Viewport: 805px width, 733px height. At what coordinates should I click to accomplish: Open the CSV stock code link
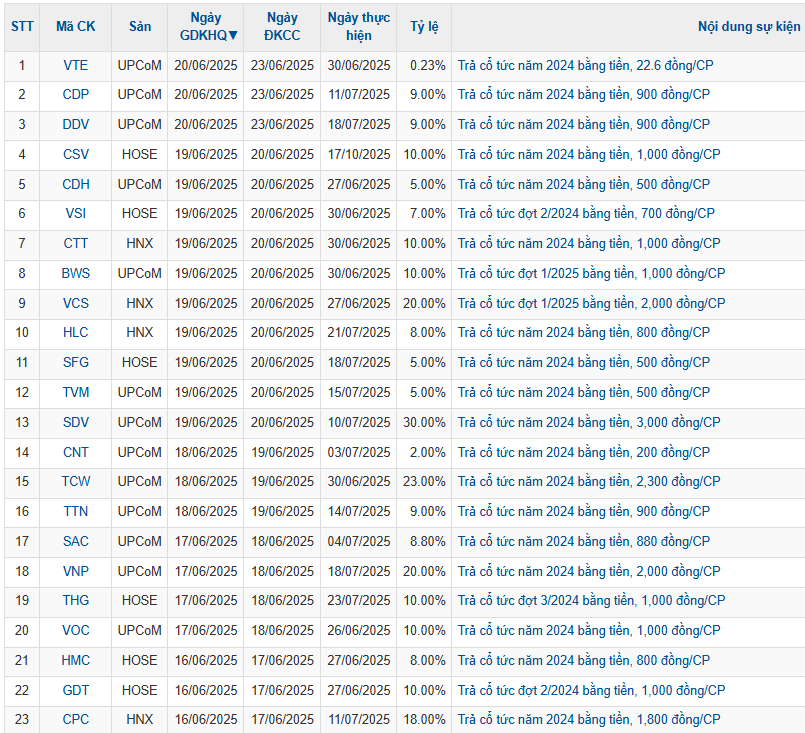coord(75,154)
